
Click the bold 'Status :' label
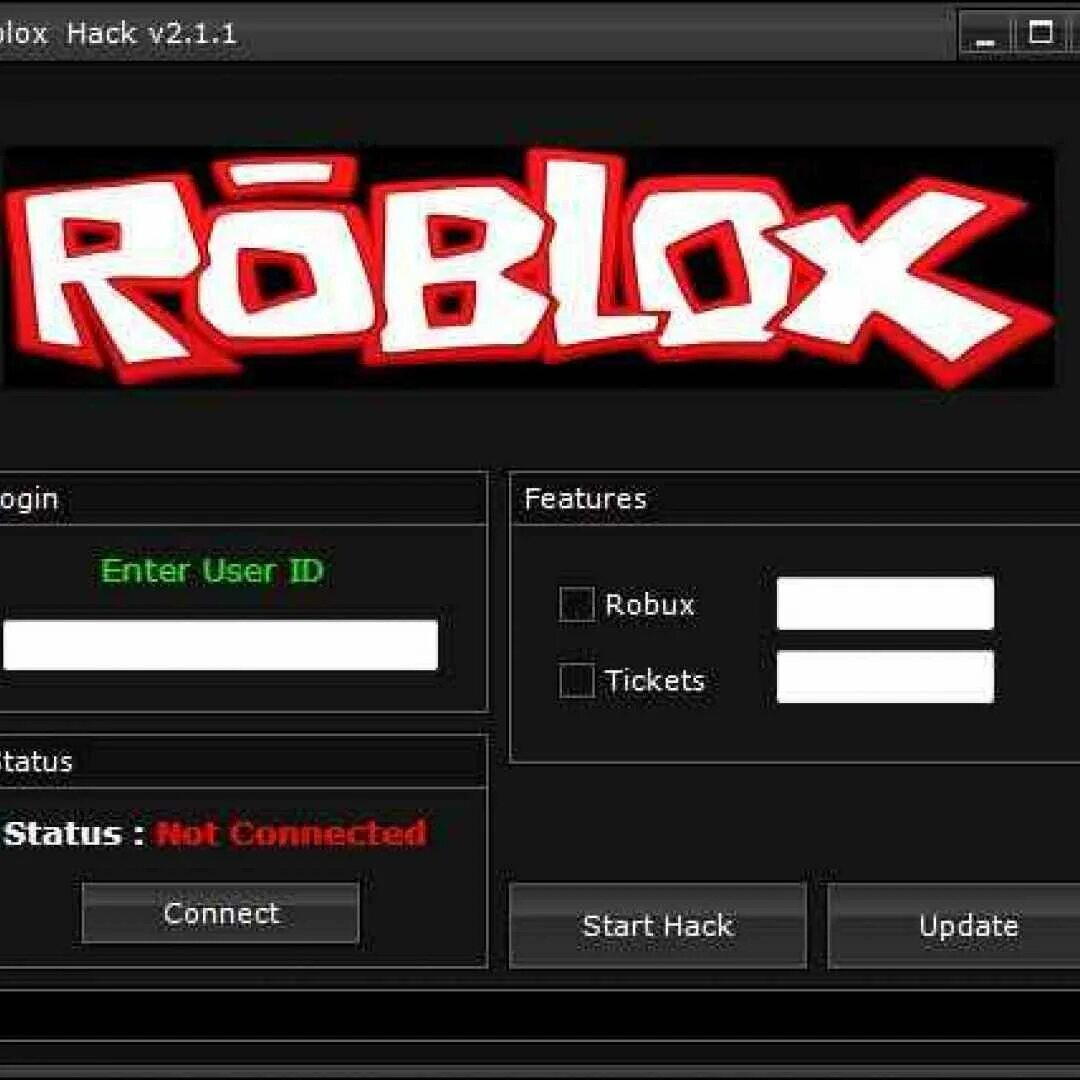[74, 833]
